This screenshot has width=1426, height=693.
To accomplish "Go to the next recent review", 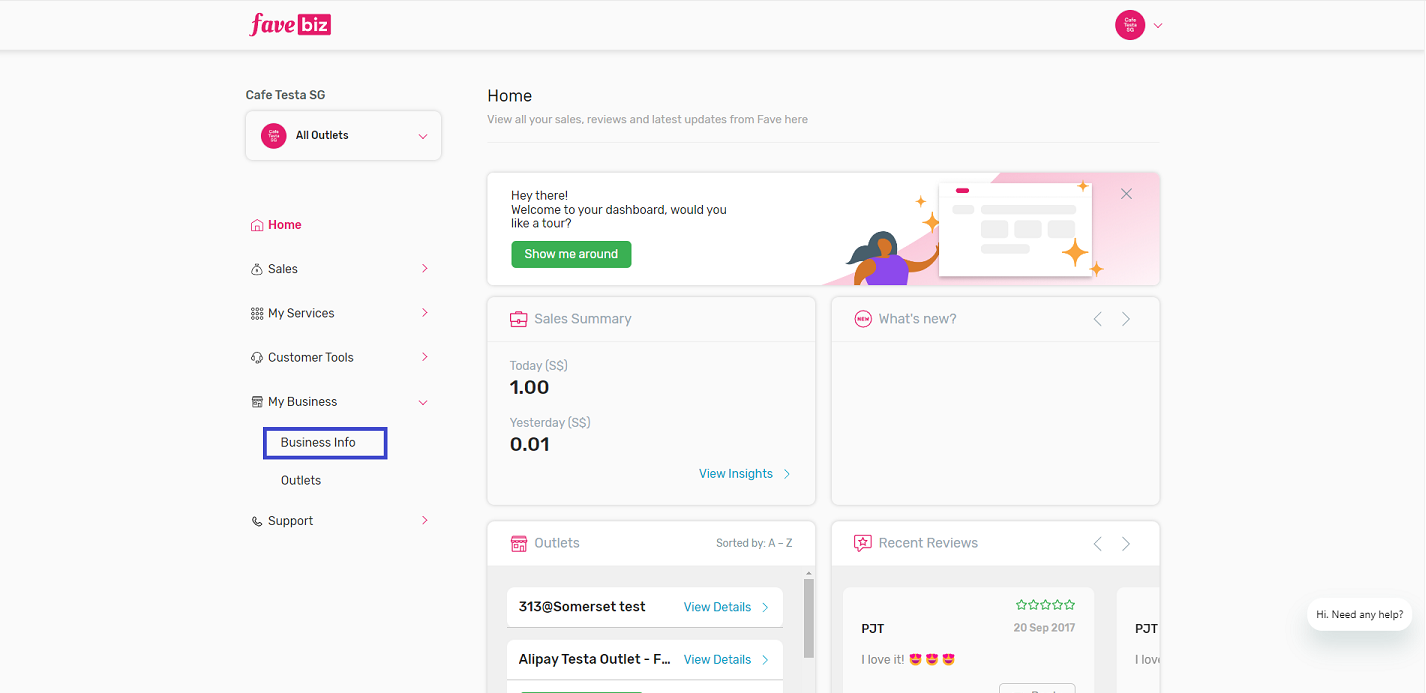I will 1126,543.
